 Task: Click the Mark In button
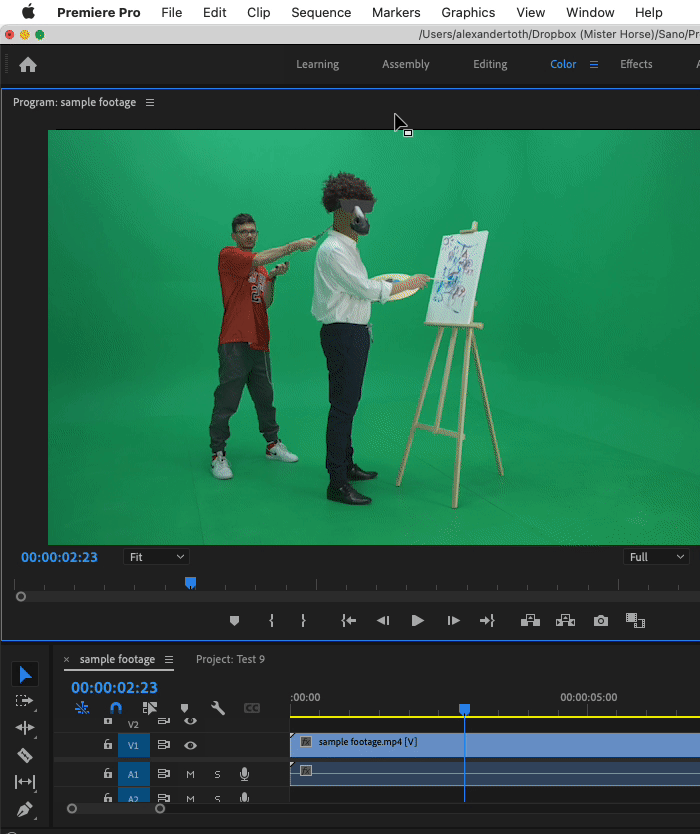click(x=271, y=621)
